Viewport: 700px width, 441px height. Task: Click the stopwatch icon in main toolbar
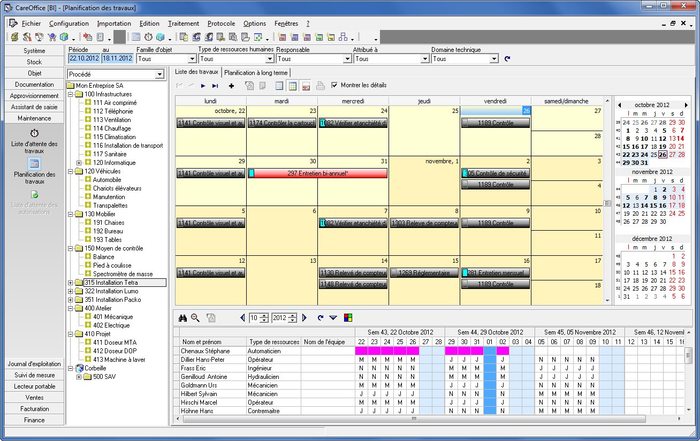click(149, 37)
